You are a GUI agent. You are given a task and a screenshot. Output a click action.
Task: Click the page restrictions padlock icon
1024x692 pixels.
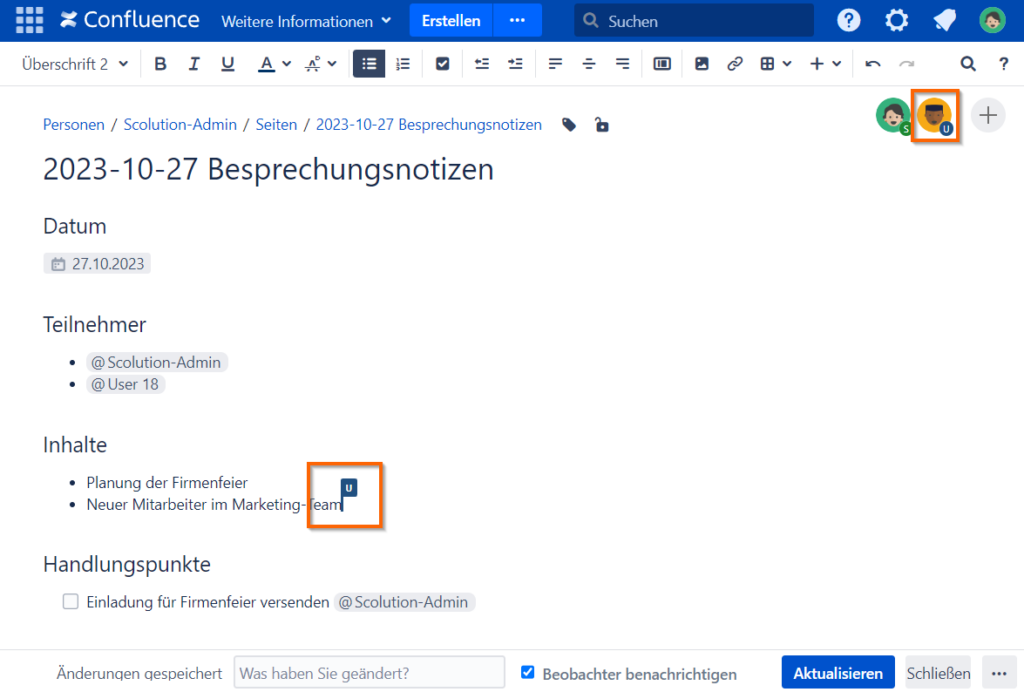601,124
